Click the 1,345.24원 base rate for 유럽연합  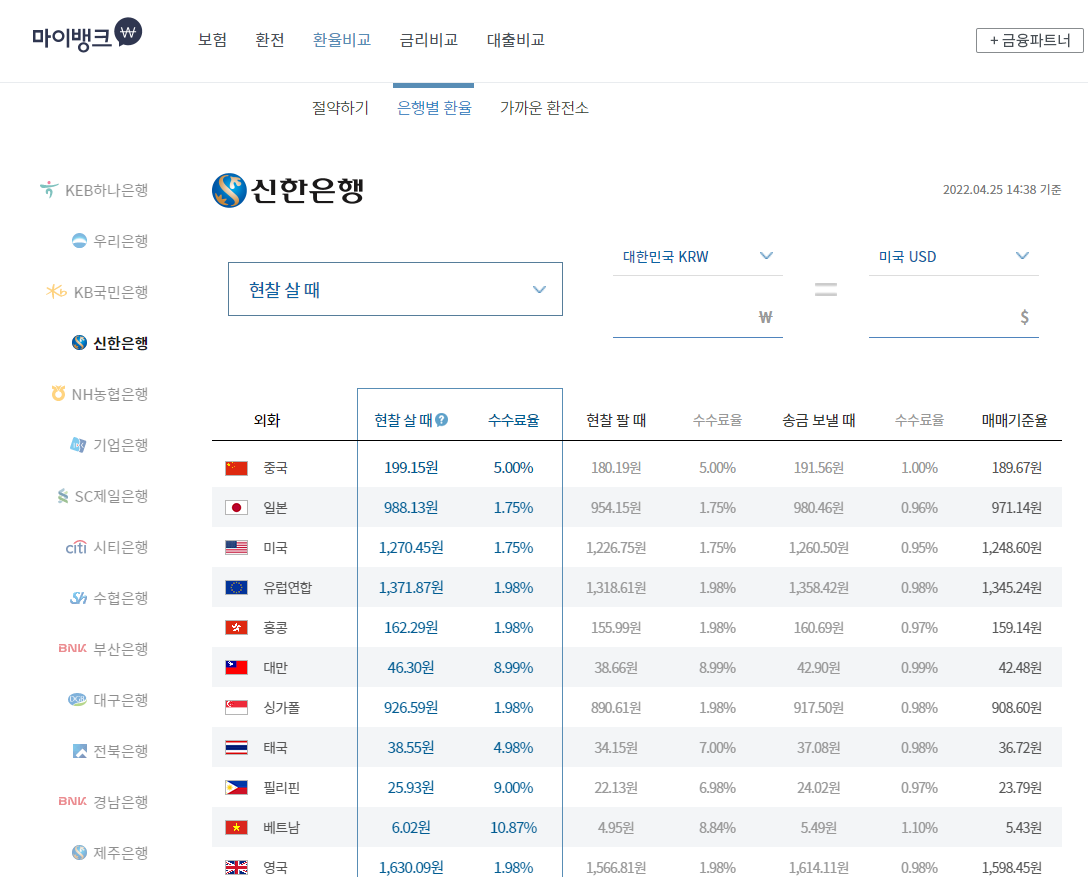point(1012,588)
